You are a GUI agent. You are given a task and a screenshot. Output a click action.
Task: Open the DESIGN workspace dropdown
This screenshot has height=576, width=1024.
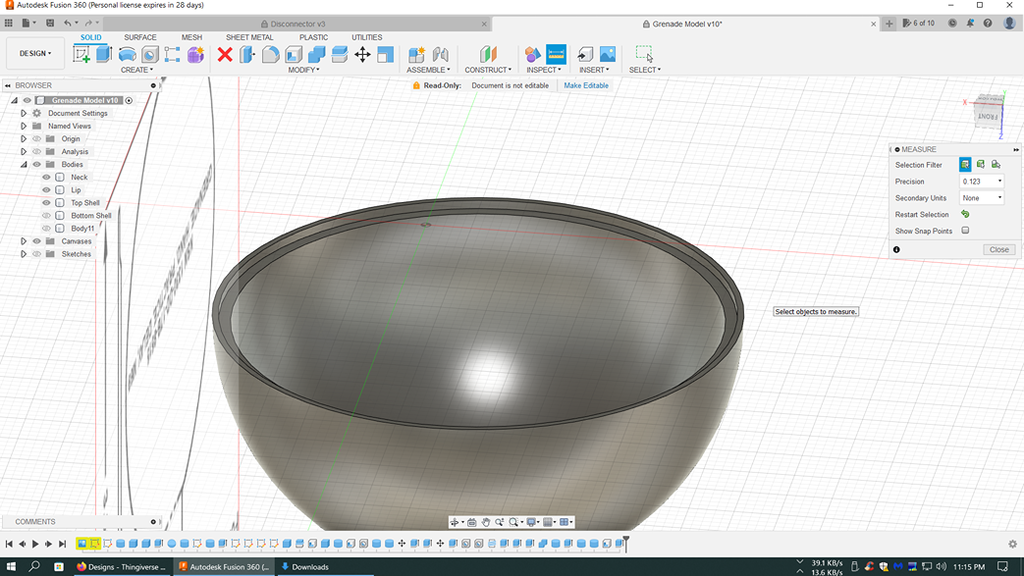34,54
